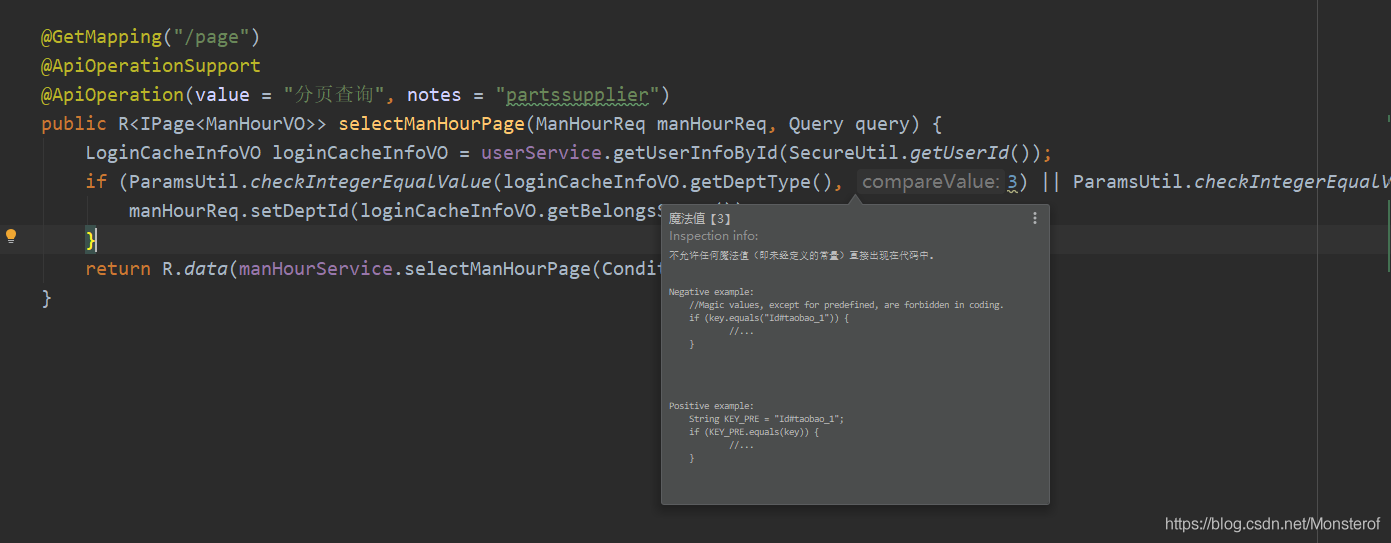Place cursor in the "/page" string
The height and width of the screenshot is (543, 1391).
coord(211,37)
